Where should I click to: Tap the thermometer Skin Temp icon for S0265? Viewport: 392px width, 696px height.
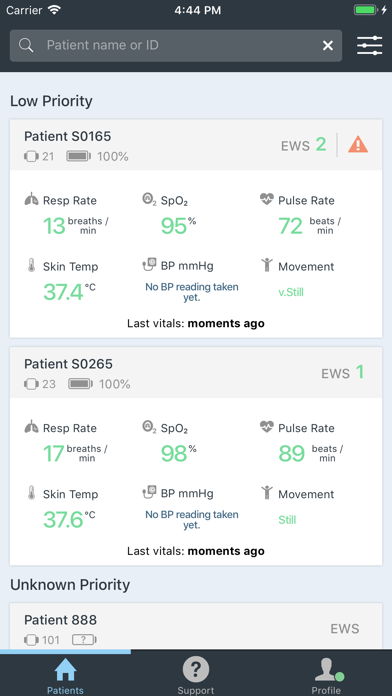pos(31,493)
